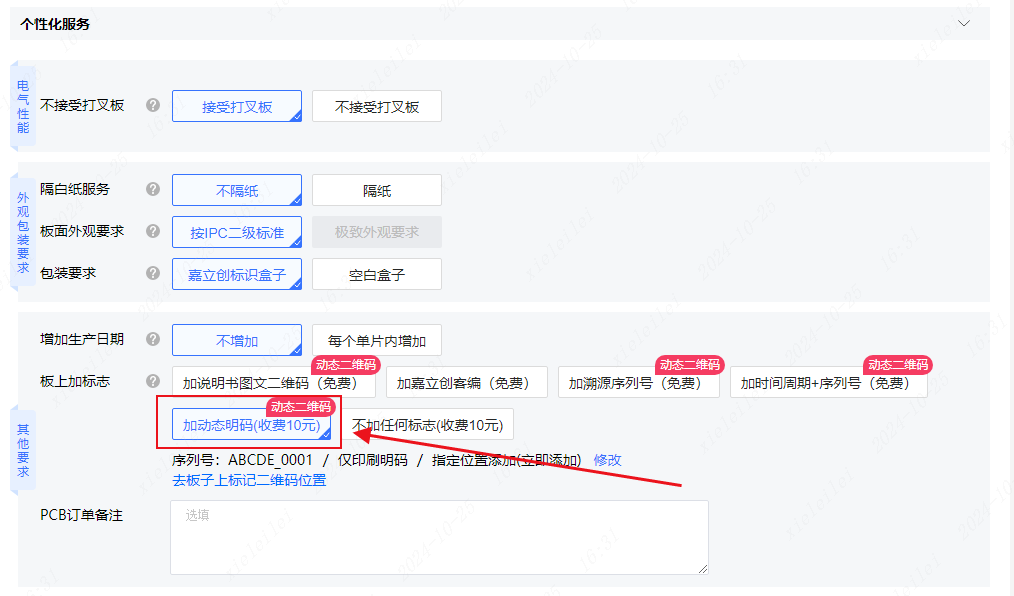Select the 隔纸 option

377,191
